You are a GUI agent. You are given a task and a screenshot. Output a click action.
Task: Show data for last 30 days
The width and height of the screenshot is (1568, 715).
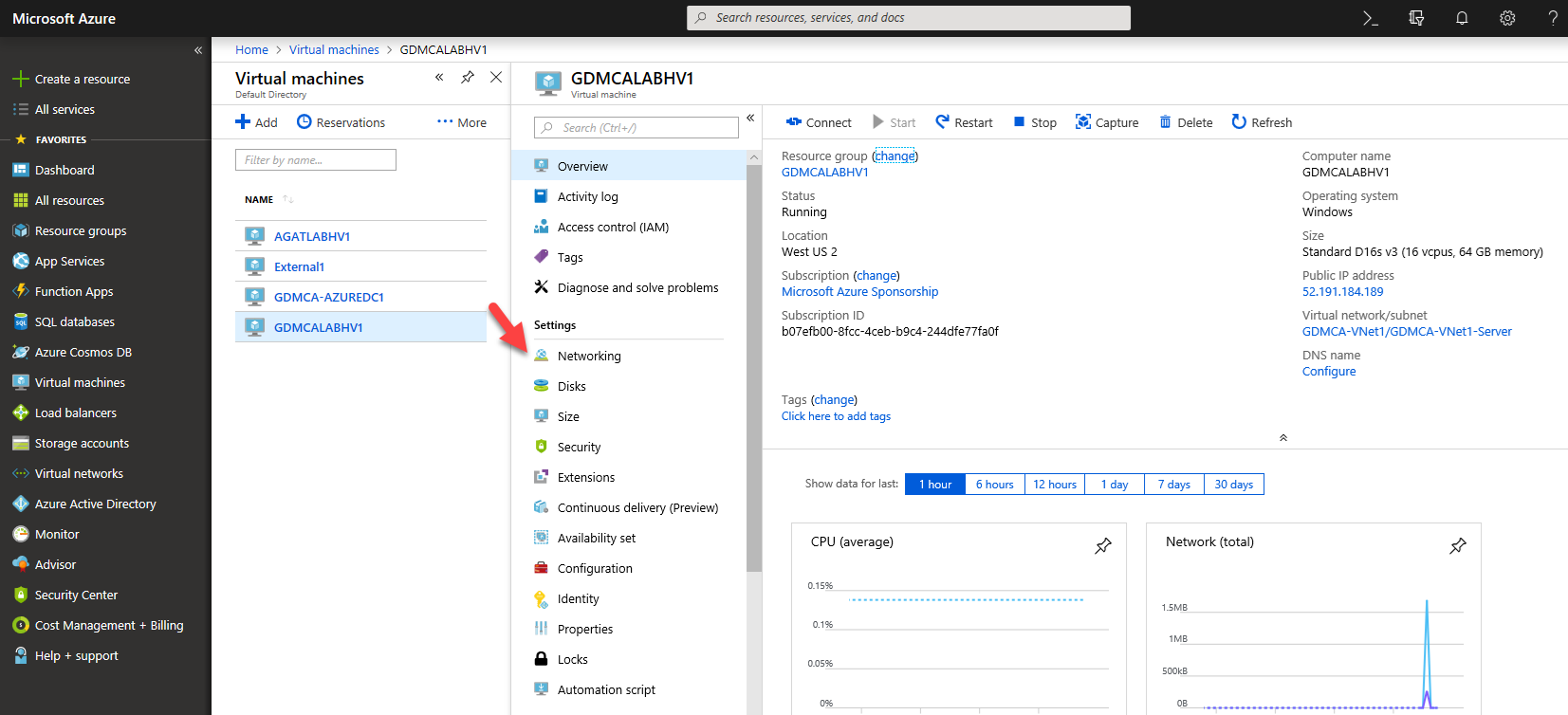[x=1234, y=485]
